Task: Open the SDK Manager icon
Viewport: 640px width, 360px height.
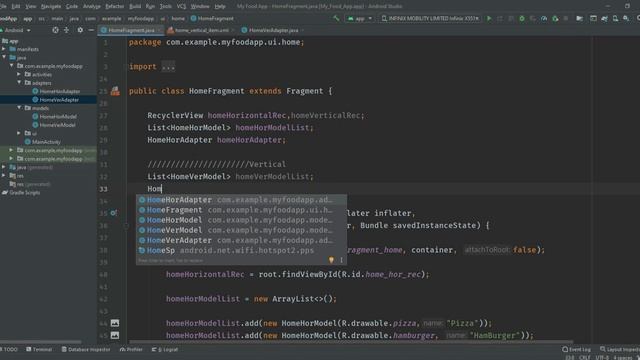Action: pyautogui.click(x=626, y=18)
